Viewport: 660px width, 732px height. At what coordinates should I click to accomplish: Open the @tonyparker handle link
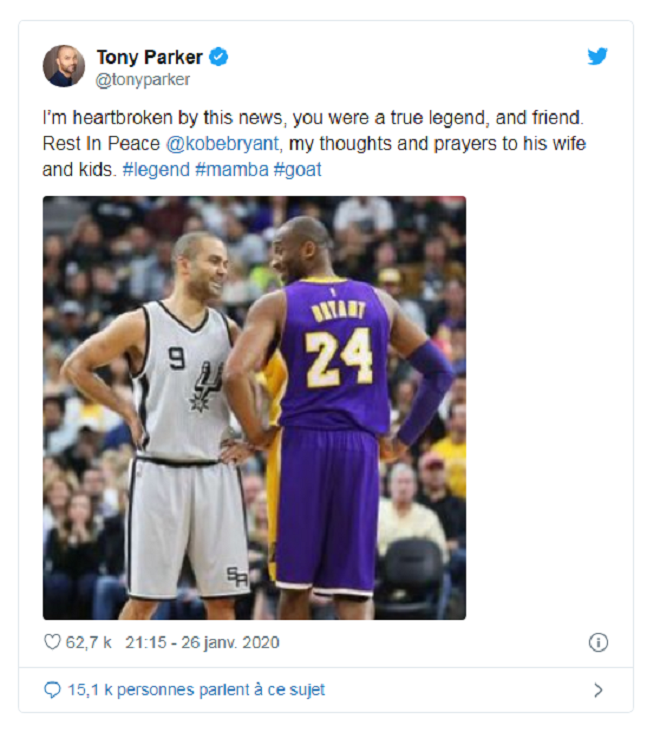tap(143, 79)
